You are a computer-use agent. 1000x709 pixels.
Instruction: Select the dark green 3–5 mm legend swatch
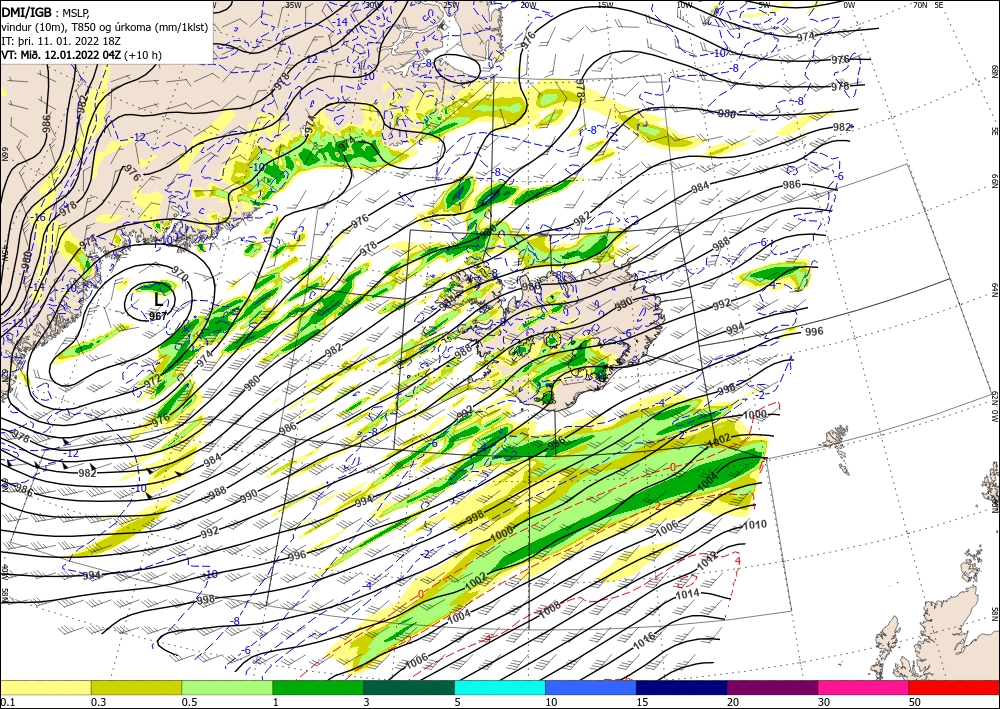409,687
